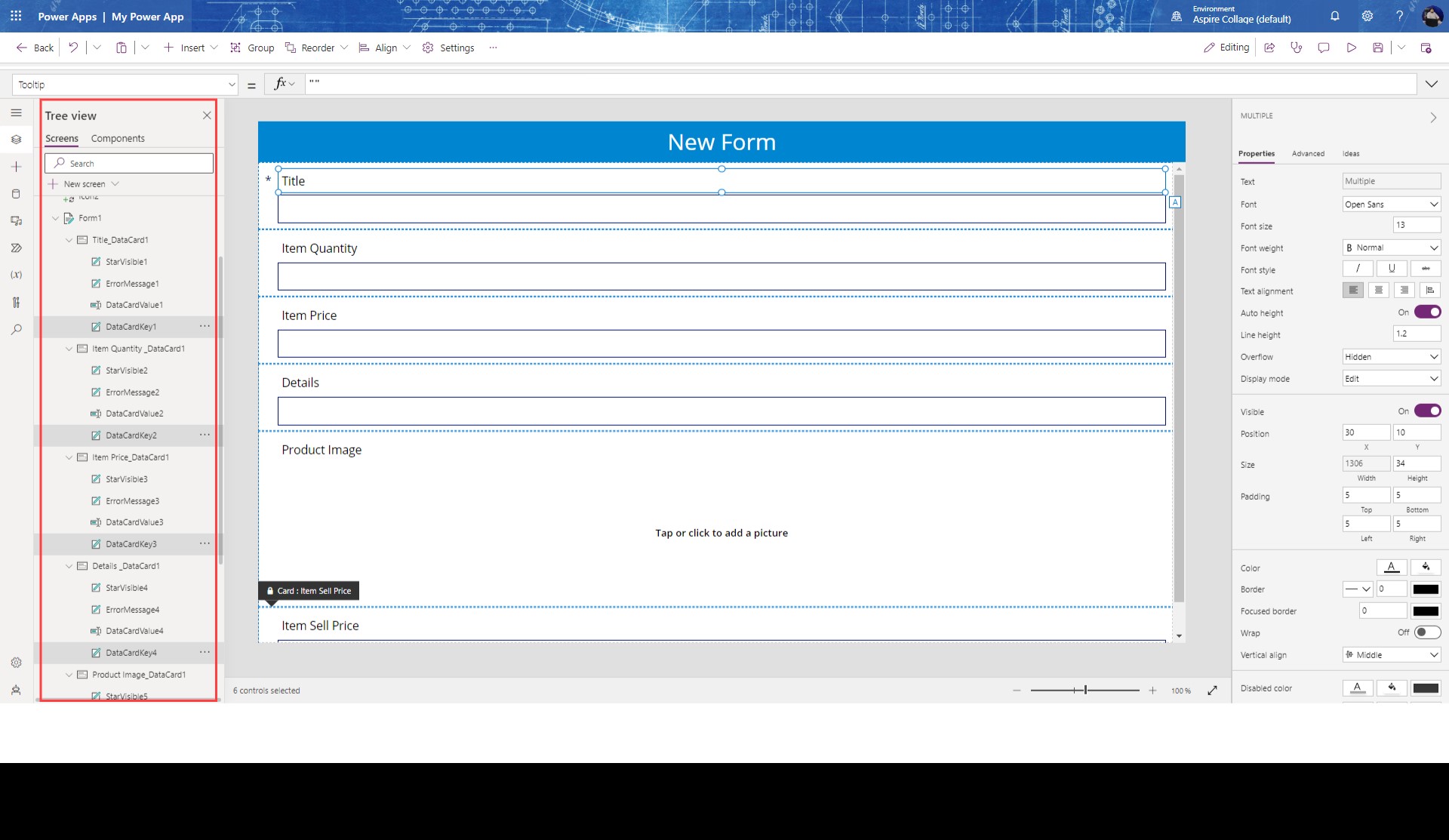Viewport: 1449px width, 840px height.
Task: Open the Advanced properties tab
Action: point(1308,153)
